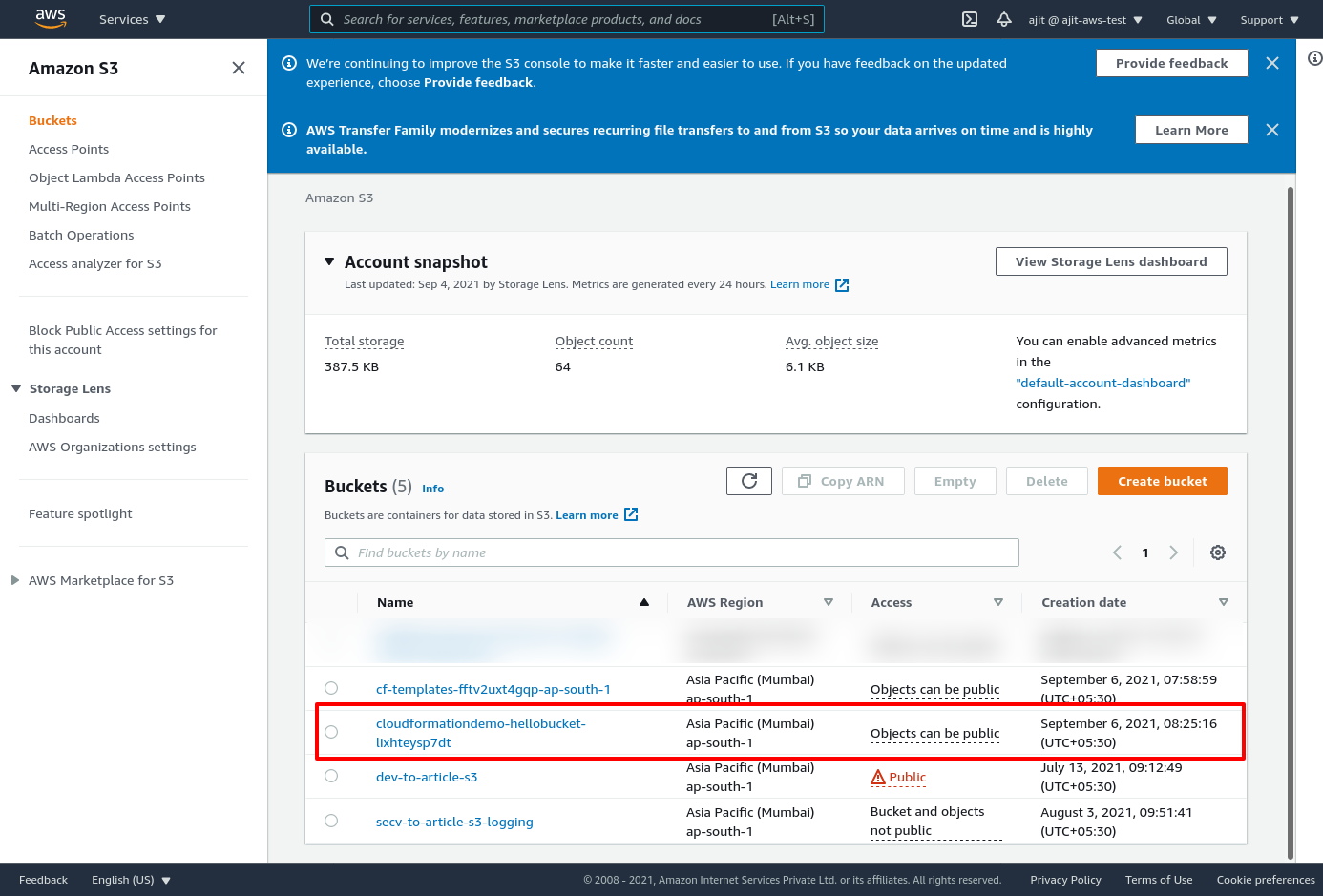
Task: Close the Amazon S3 navigation sidebar
Action: [x=239, y=68]
